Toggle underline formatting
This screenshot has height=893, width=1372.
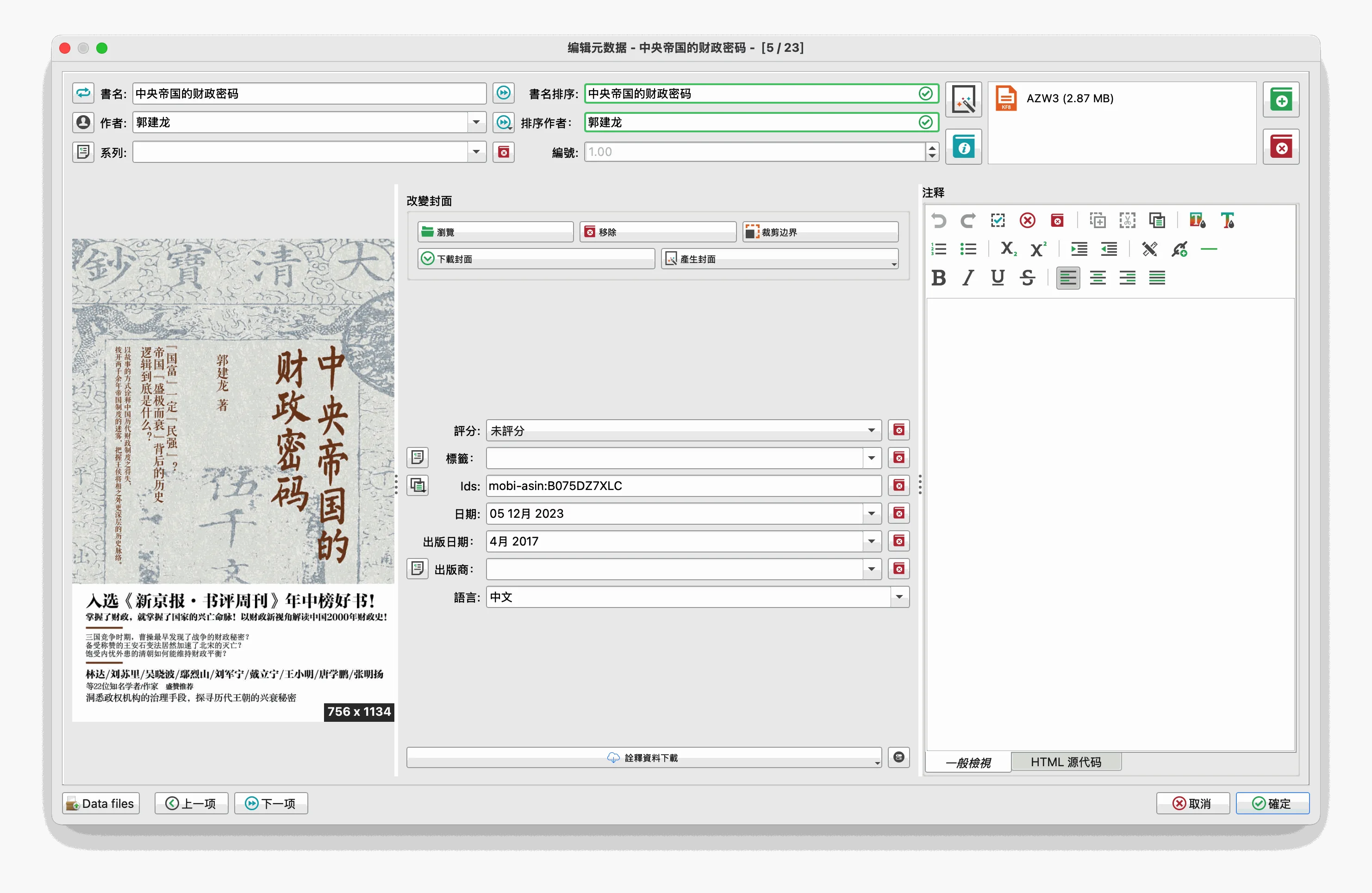[x=998, y=278]
